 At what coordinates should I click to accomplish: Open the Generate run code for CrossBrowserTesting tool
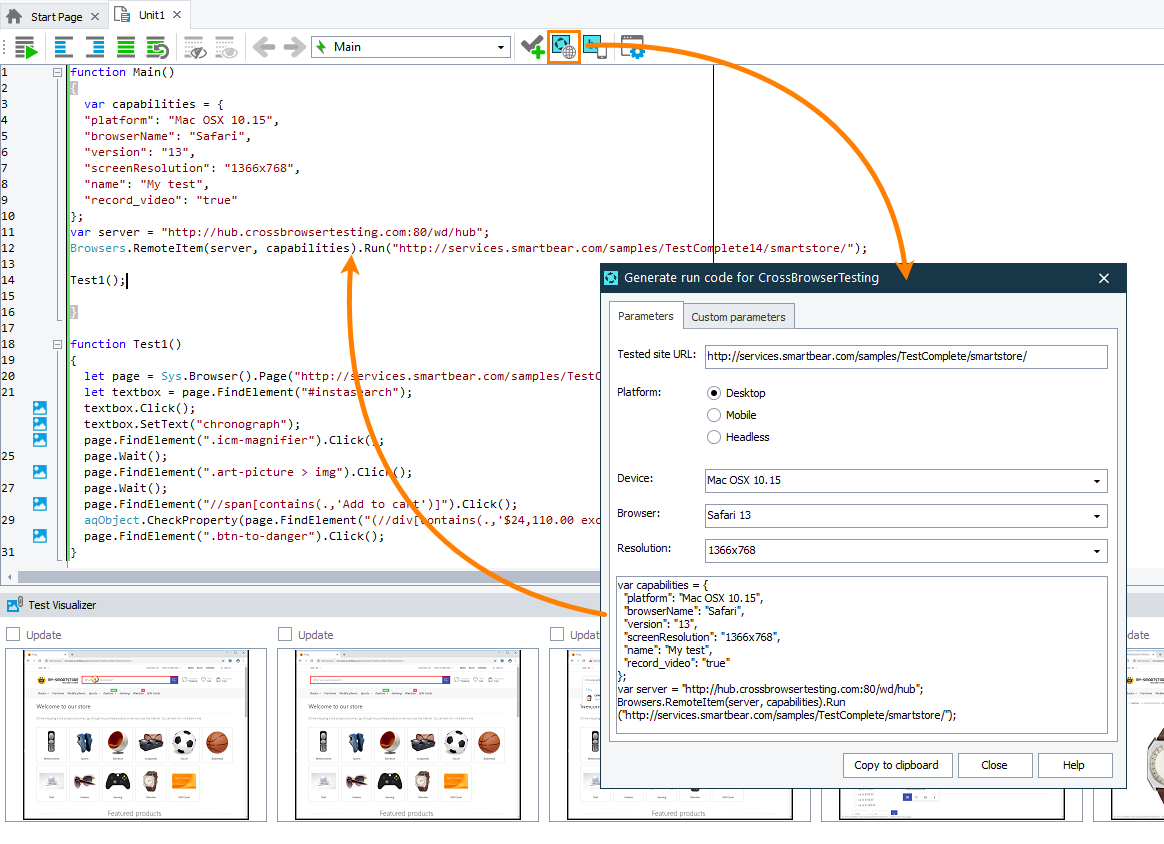point(563,46)
